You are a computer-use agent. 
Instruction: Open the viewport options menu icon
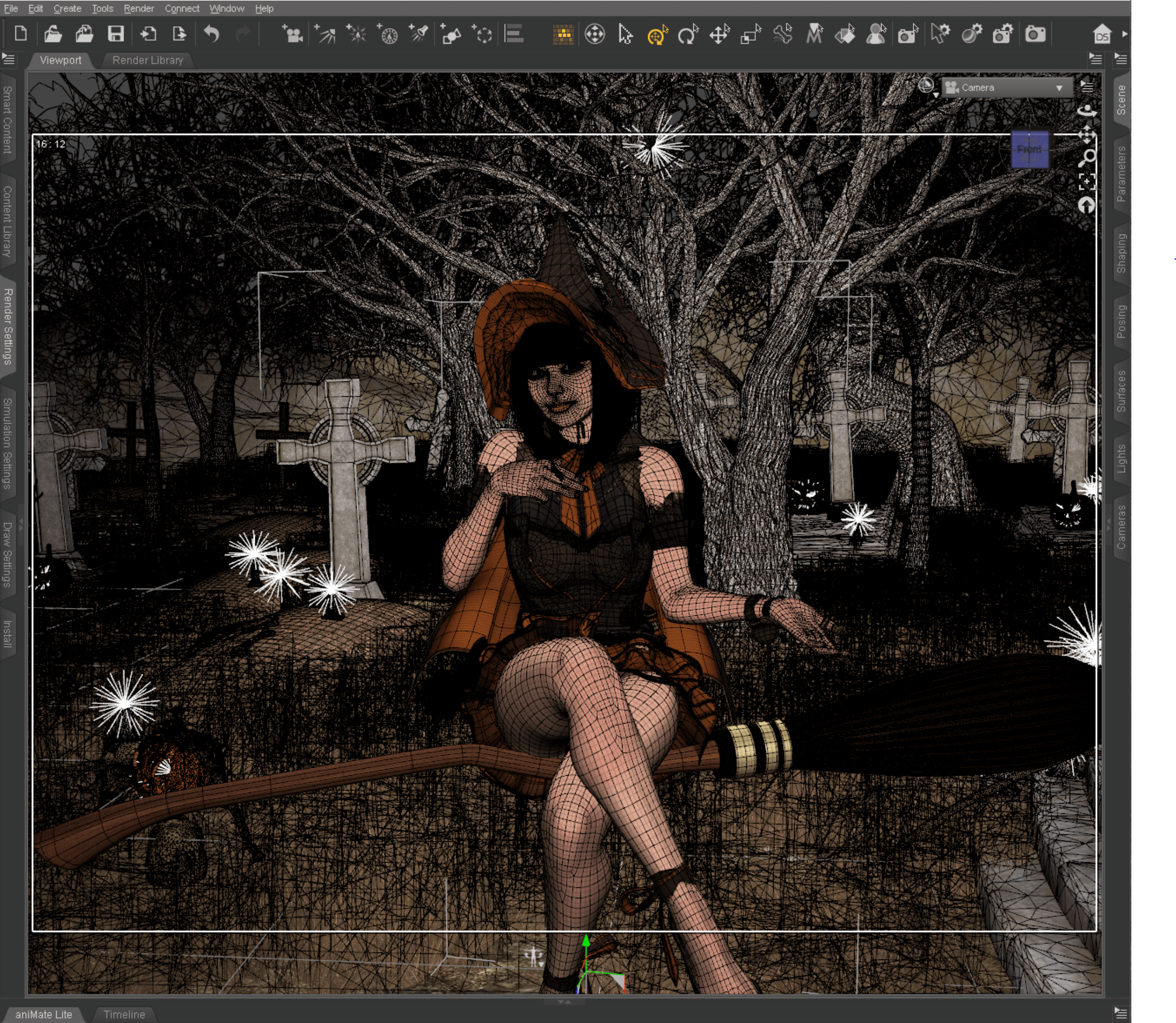pos(1087,87)
